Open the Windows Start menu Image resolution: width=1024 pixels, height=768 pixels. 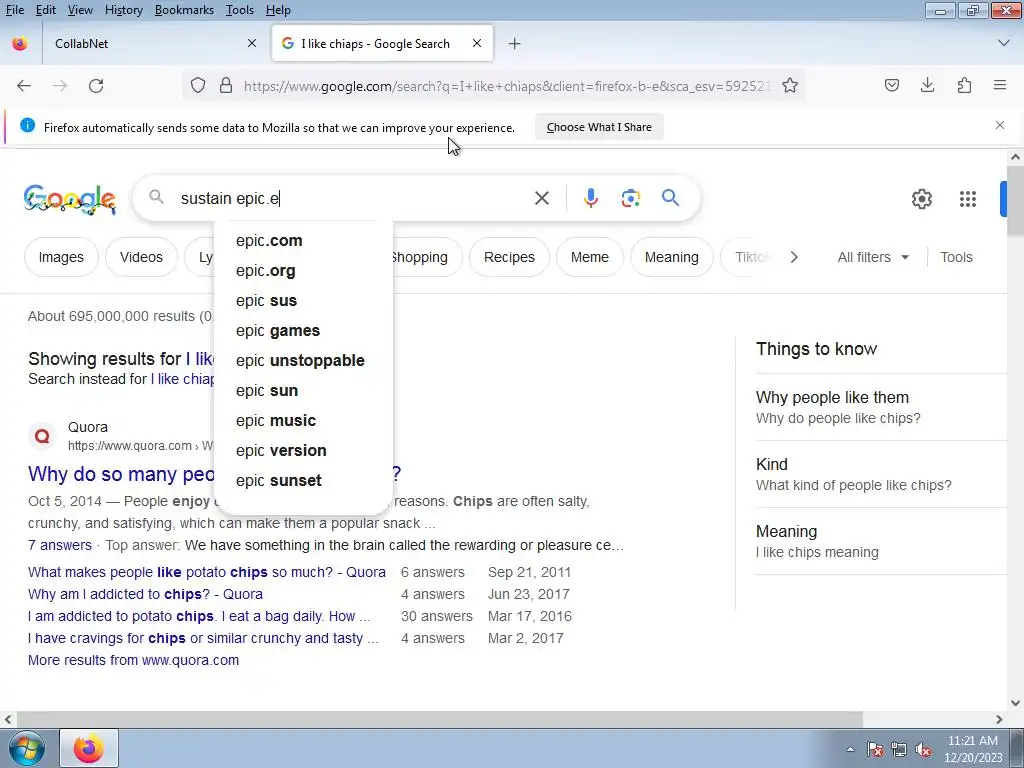(27, 748)
